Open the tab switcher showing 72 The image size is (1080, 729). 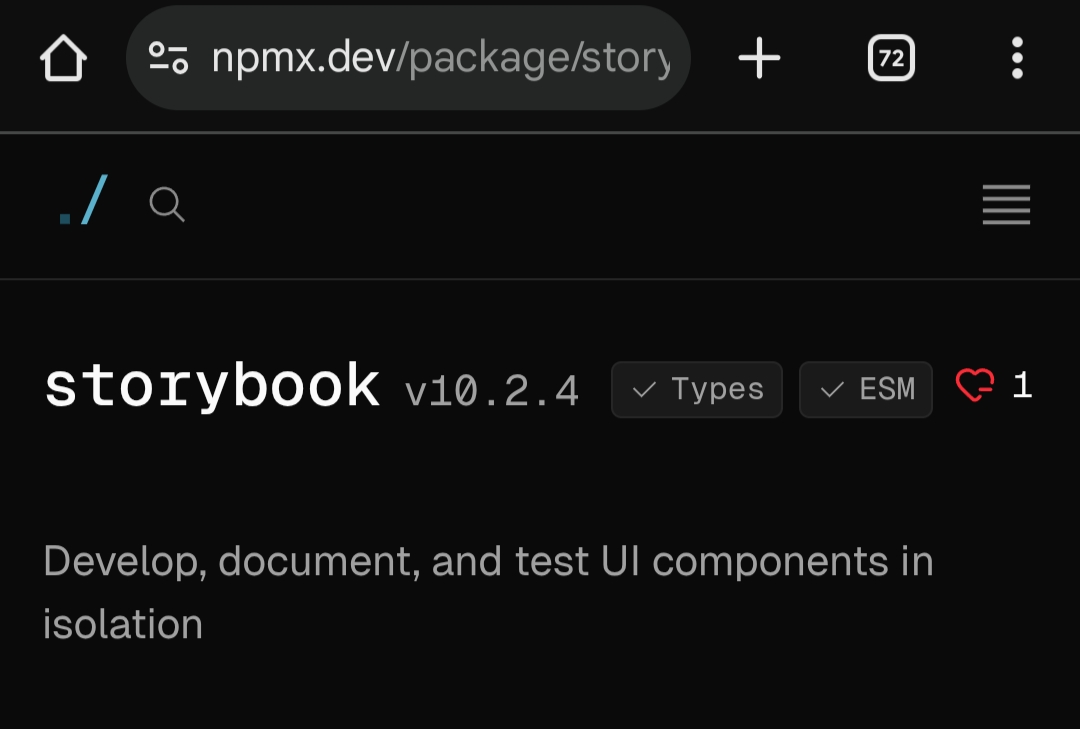[x=891, y=59]
